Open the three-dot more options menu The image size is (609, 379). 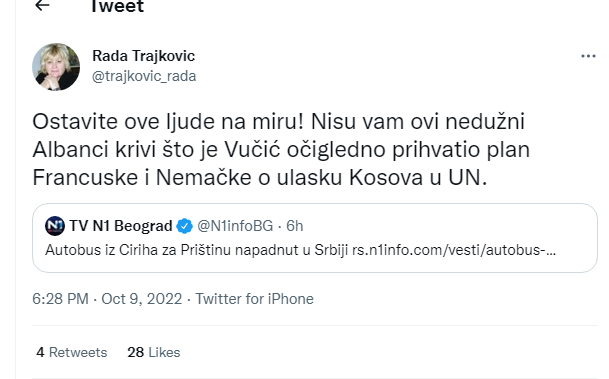[x=588, y=56]
